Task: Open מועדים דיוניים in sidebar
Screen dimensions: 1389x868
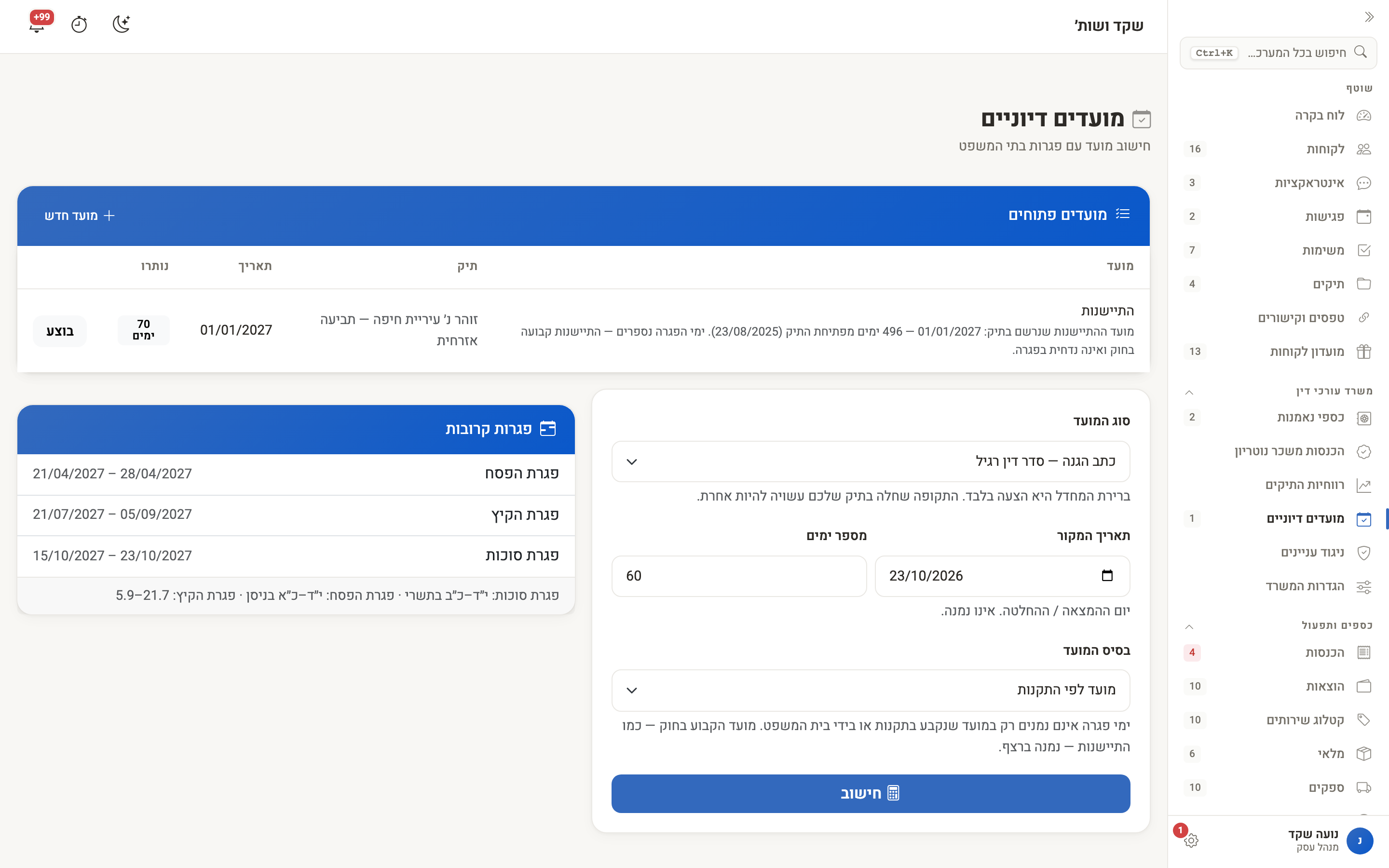Action: [x=1278, y=519]
